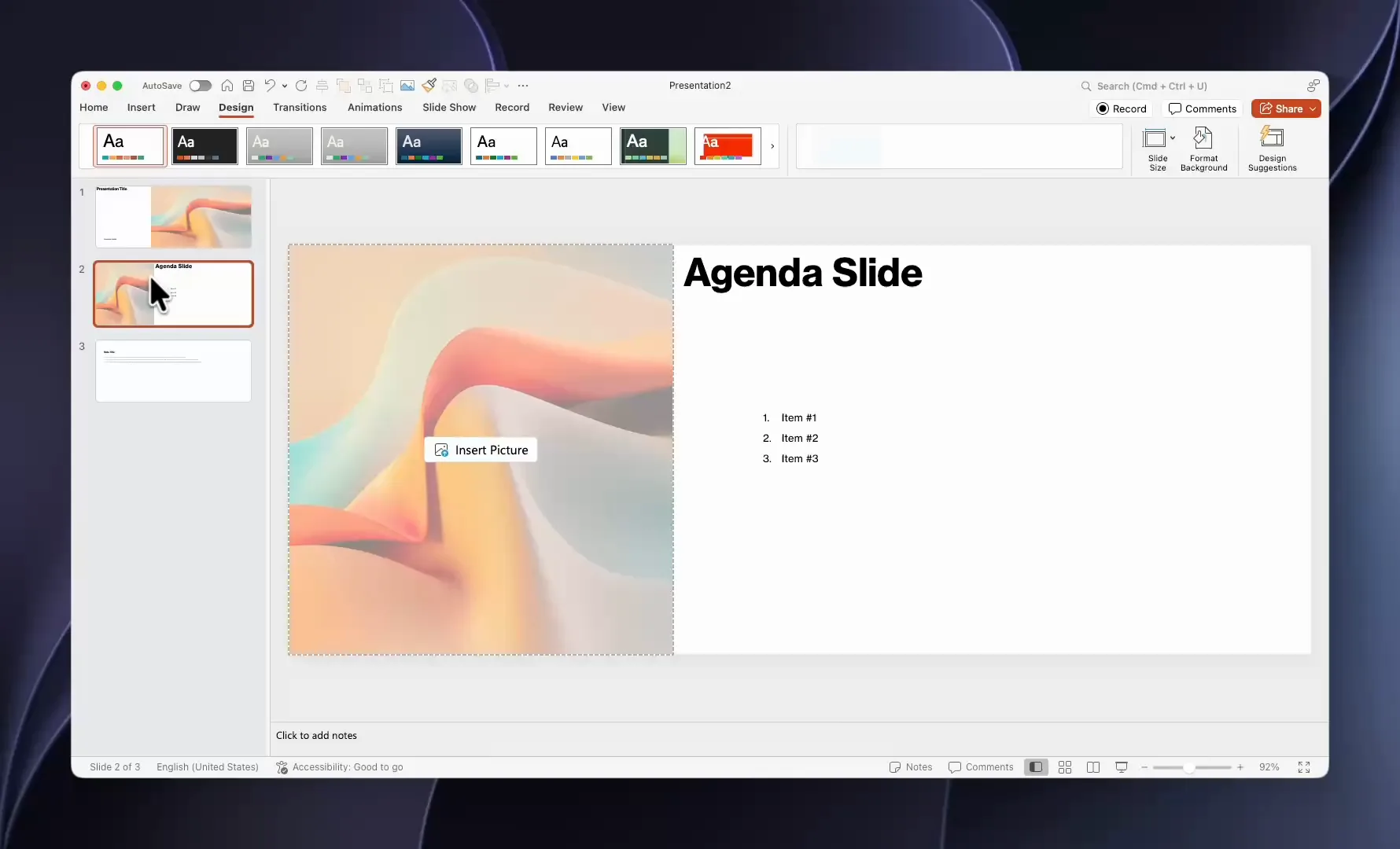Open the Slide Show tab
The height and width of the screenshot is (849, 1400).
click(x=449, y=108)
